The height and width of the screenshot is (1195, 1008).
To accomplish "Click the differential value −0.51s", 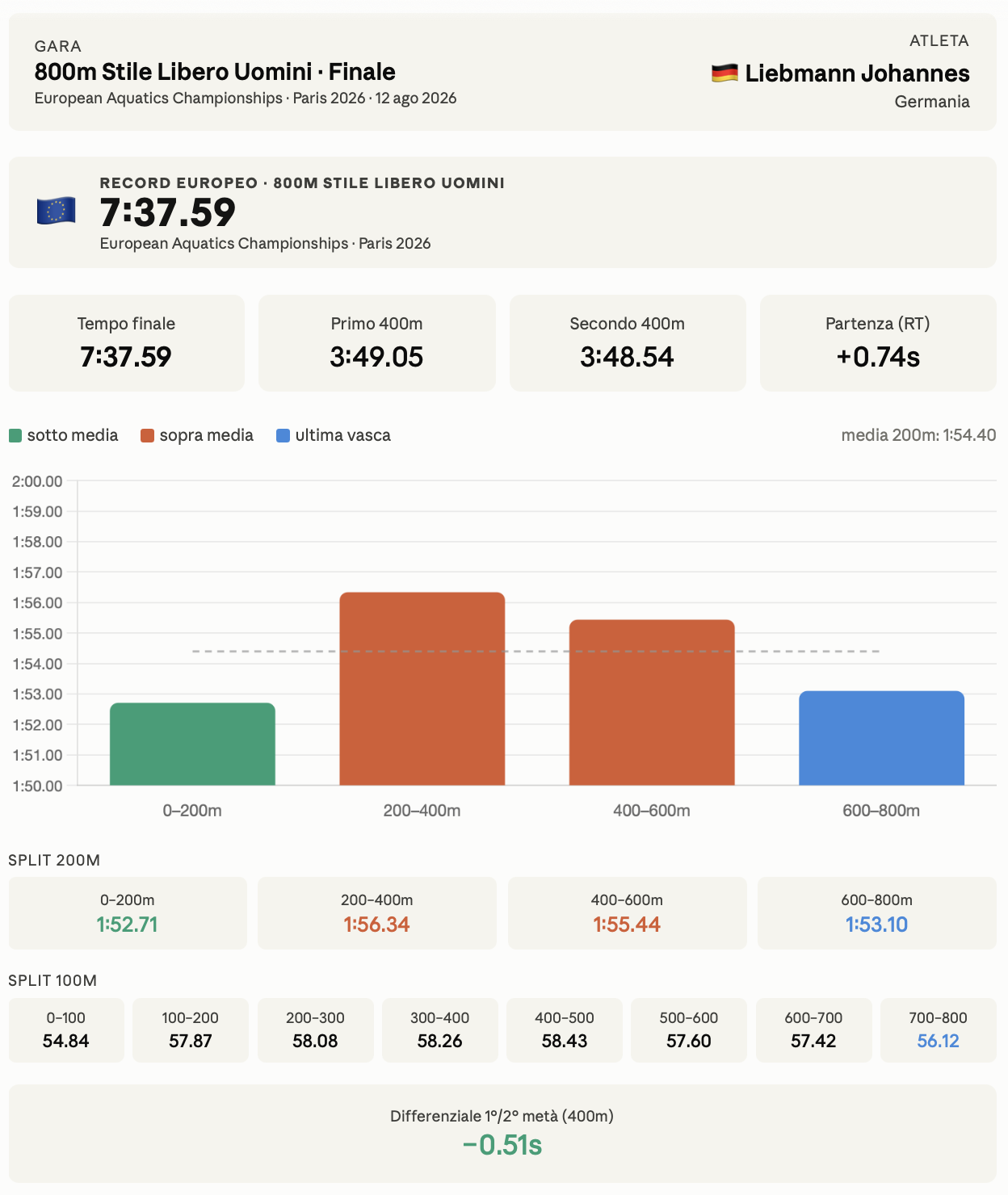I will tap(502, 1145).
